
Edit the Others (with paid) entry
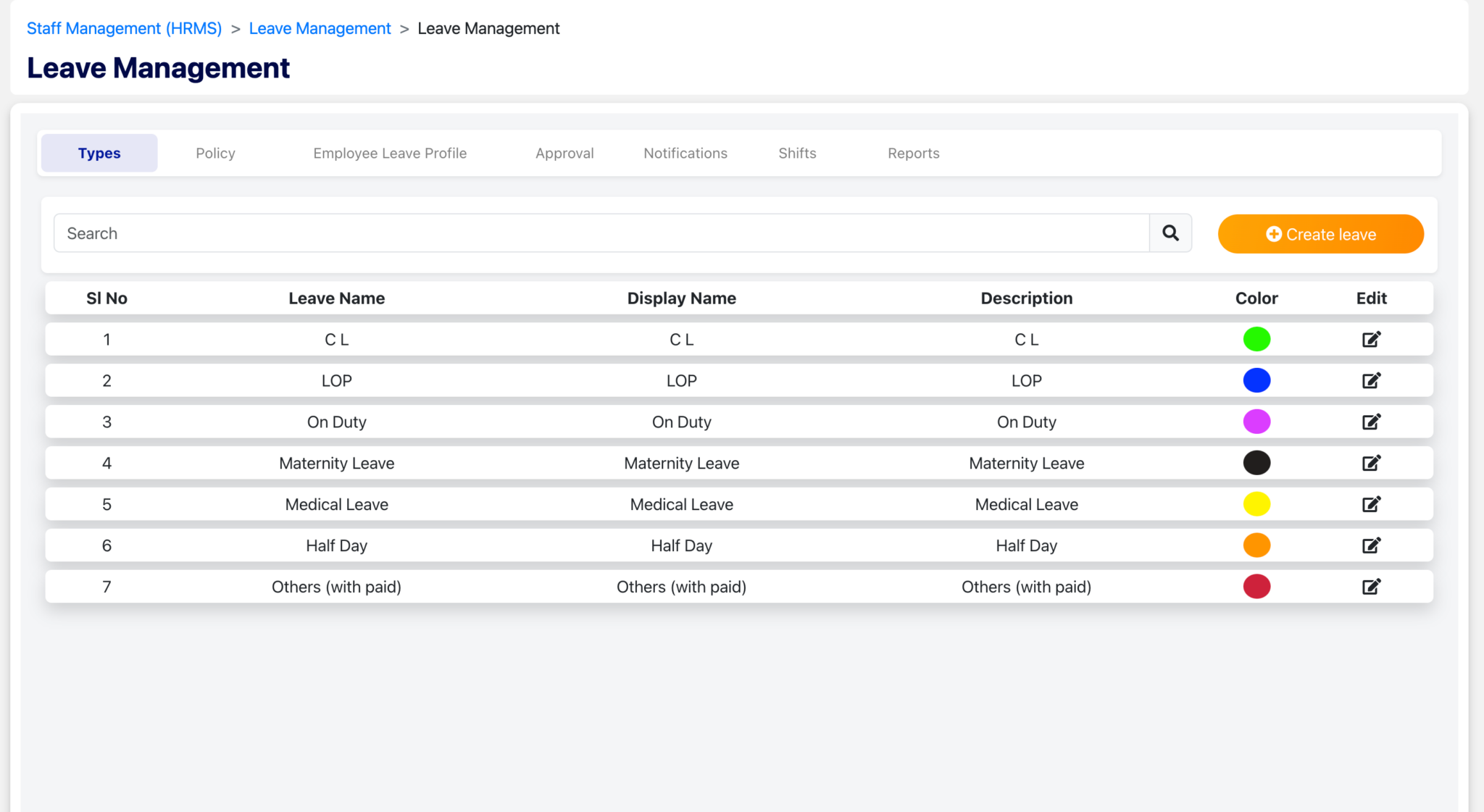pyautogui.click(x=1371, y=587)
